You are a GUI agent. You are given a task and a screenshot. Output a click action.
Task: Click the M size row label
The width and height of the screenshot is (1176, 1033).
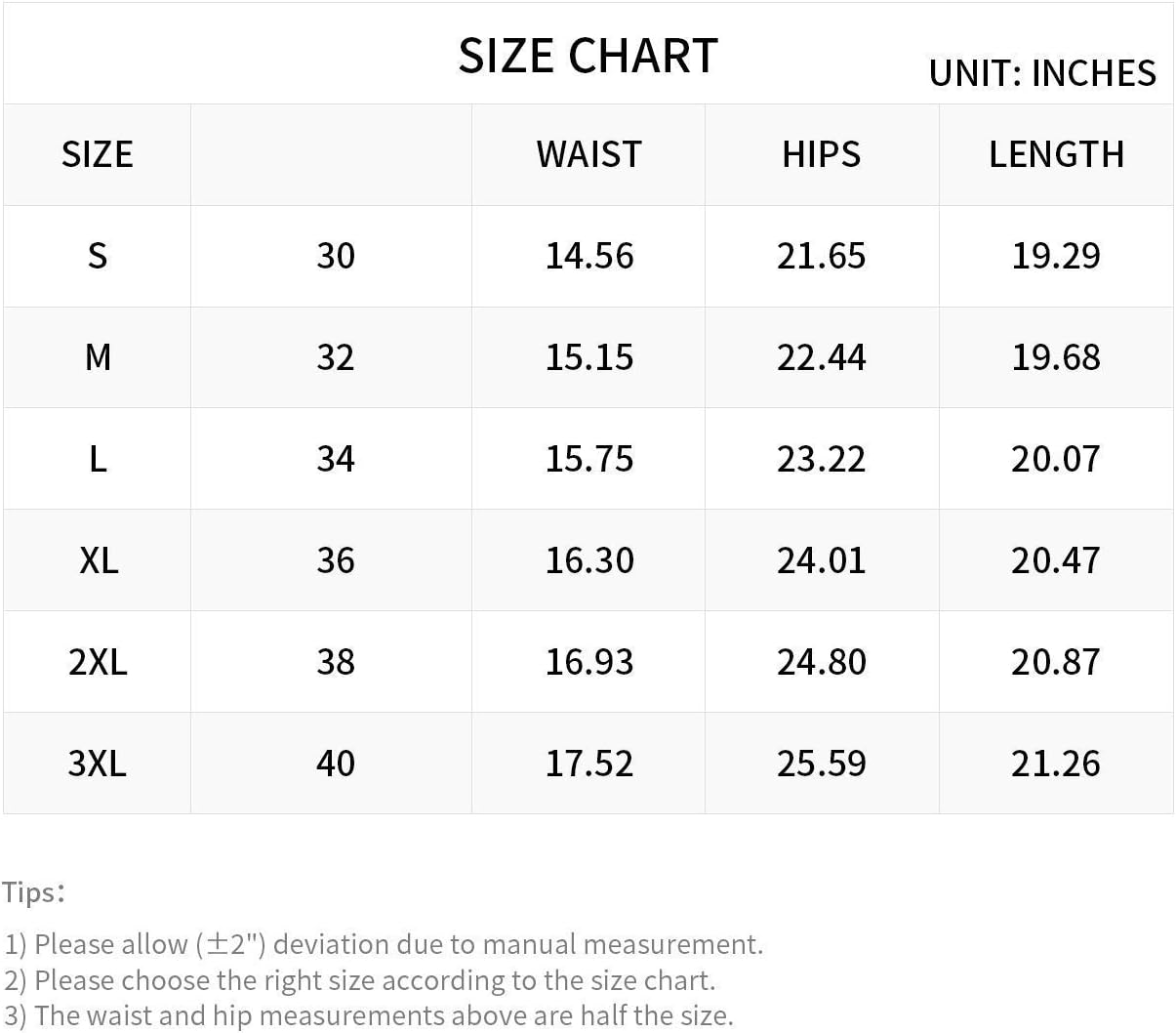(97, 357)
